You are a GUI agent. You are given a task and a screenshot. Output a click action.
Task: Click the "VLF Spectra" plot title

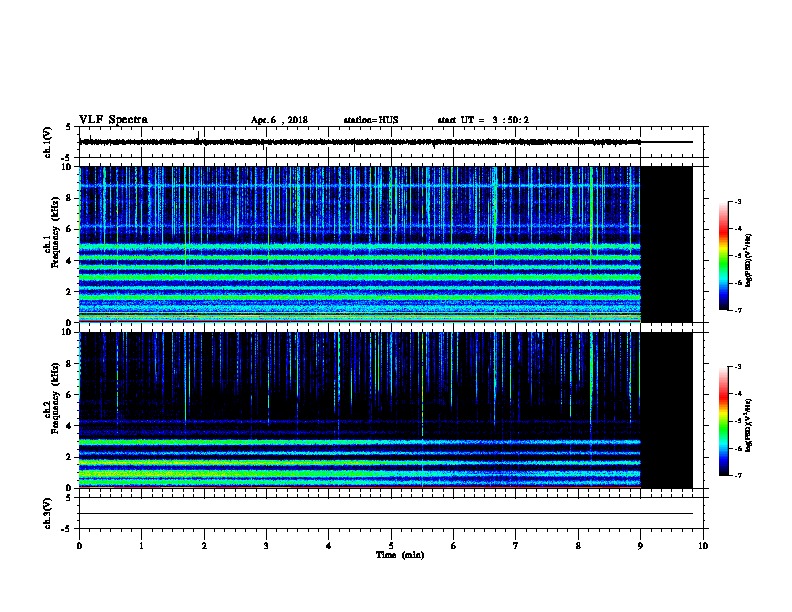(113, 120)
